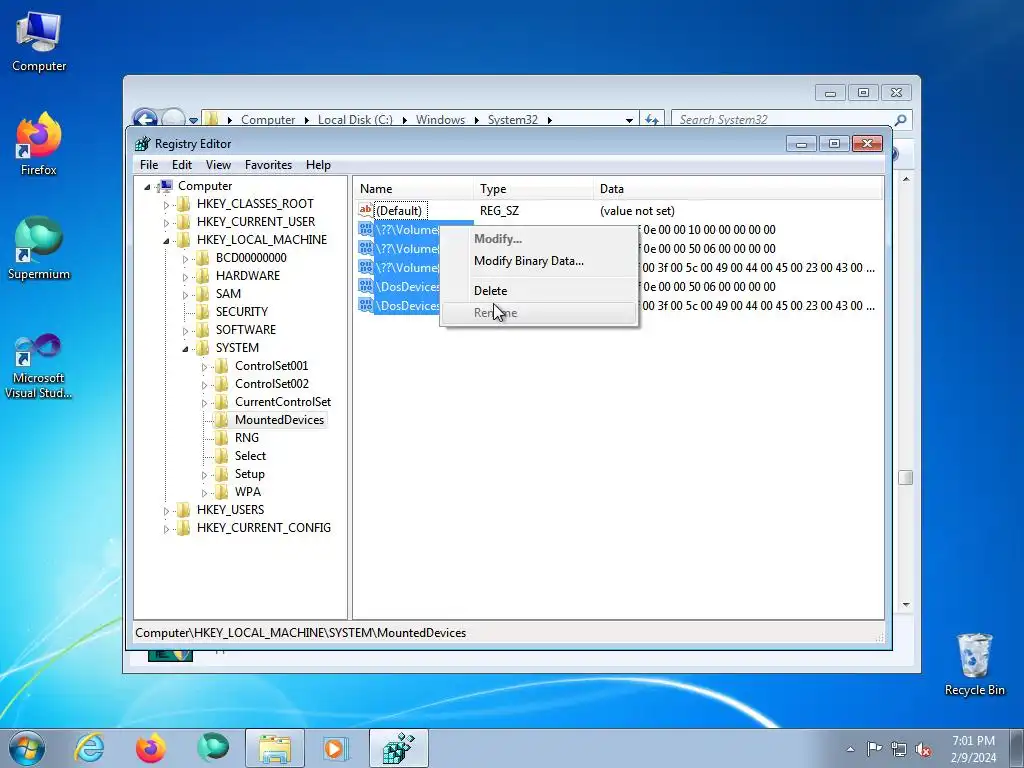Screen dimensions: 1024x768
Task: Open the Recycle Bin on desktop
Action: click(974, 665)
